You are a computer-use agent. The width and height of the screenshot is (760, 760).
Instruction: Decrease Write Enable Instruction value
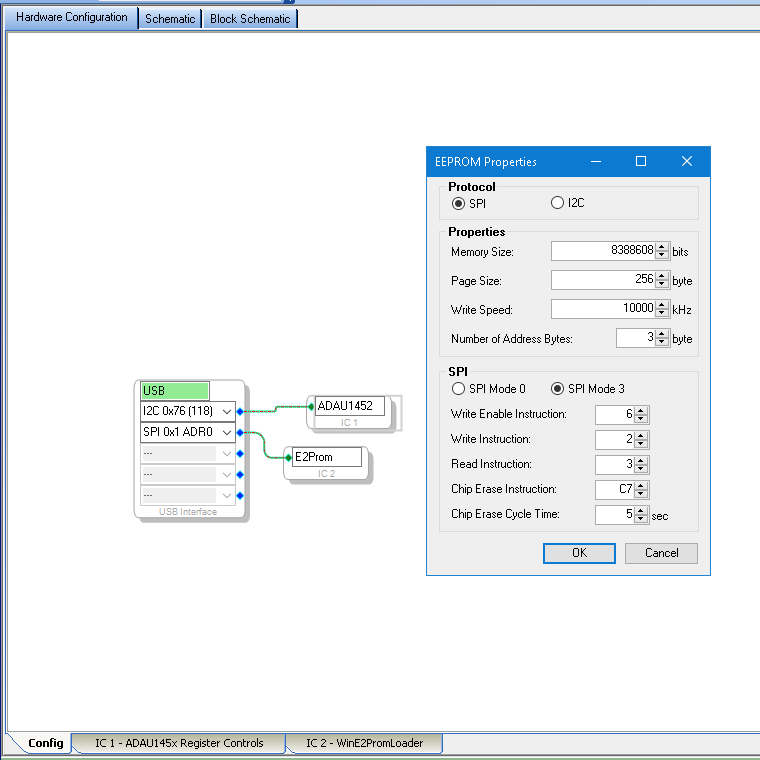point(641,419)
